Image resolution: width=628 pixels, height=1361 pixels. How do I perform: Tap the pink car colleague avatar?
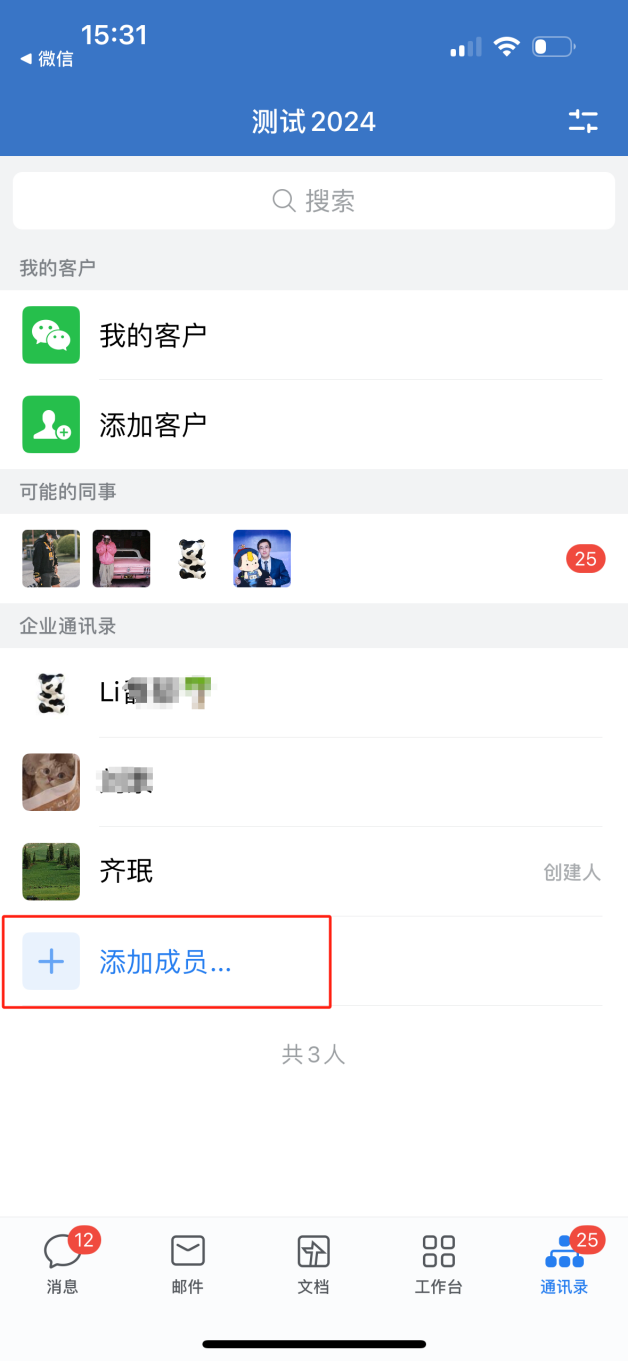[x=122, y=558]
